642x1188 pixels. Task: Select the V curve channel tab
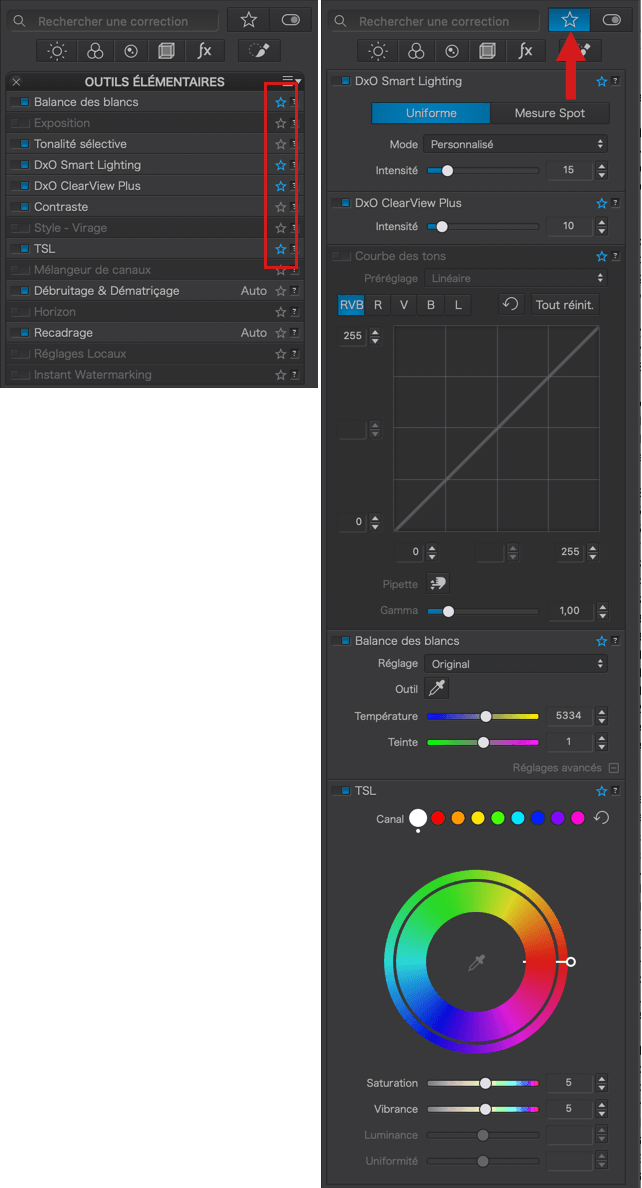click(404, 305)
